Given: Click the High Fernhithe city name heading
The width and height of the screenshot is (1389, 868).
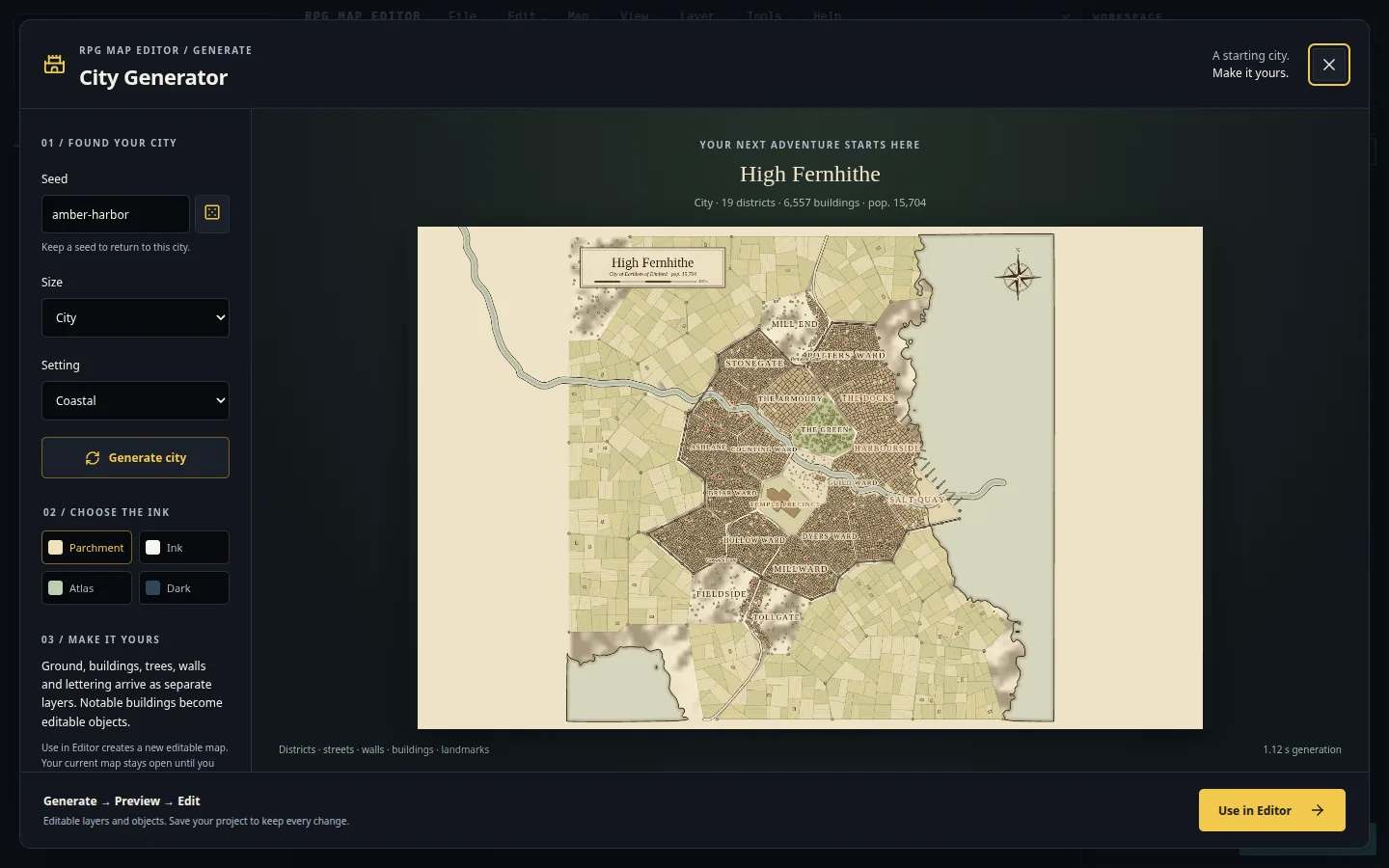Looking at the screenshot, I should [x=810, y=175].
